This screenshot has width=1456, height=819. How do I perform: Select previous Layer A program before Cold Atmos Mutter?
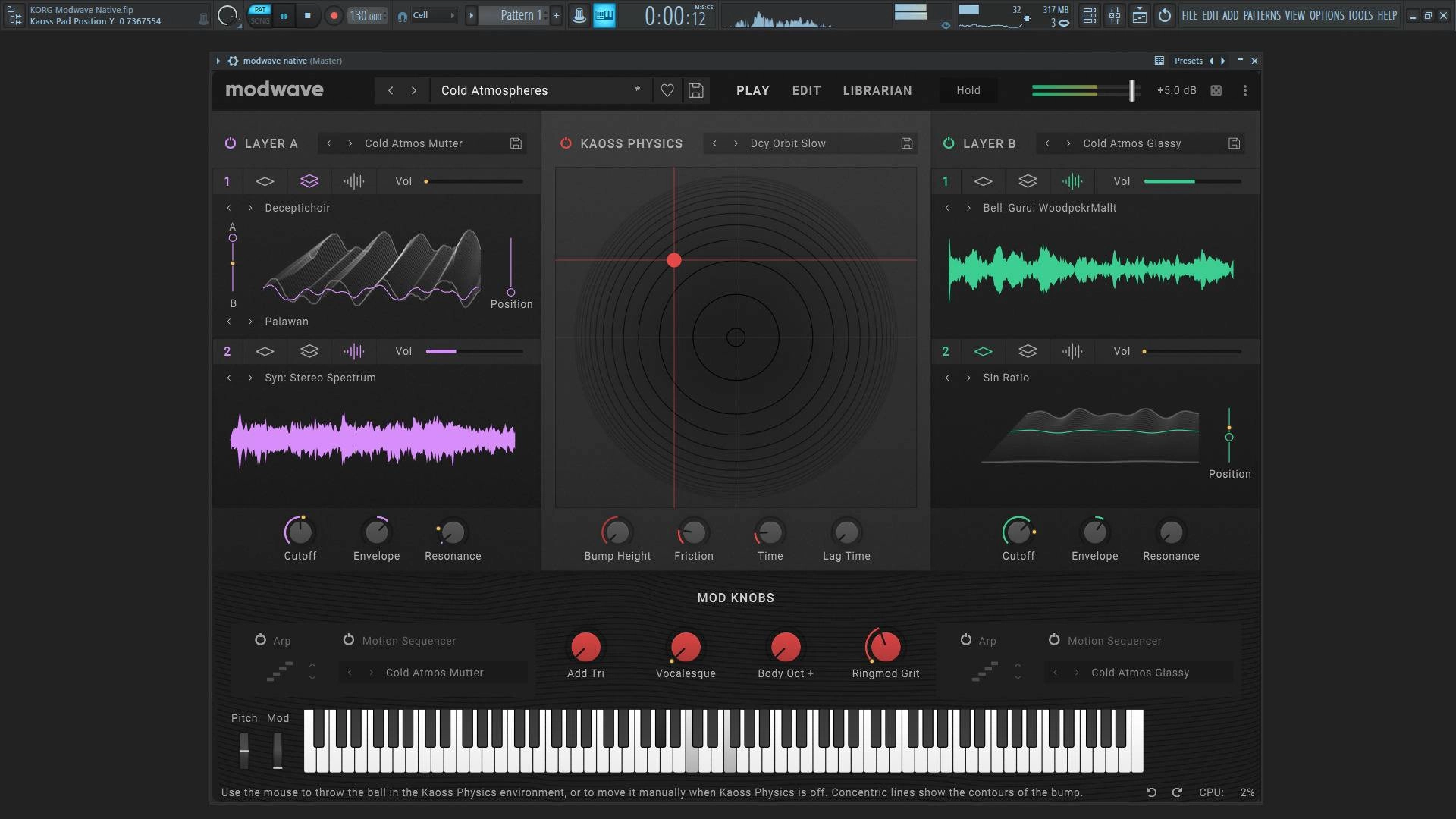click(328, 143)
